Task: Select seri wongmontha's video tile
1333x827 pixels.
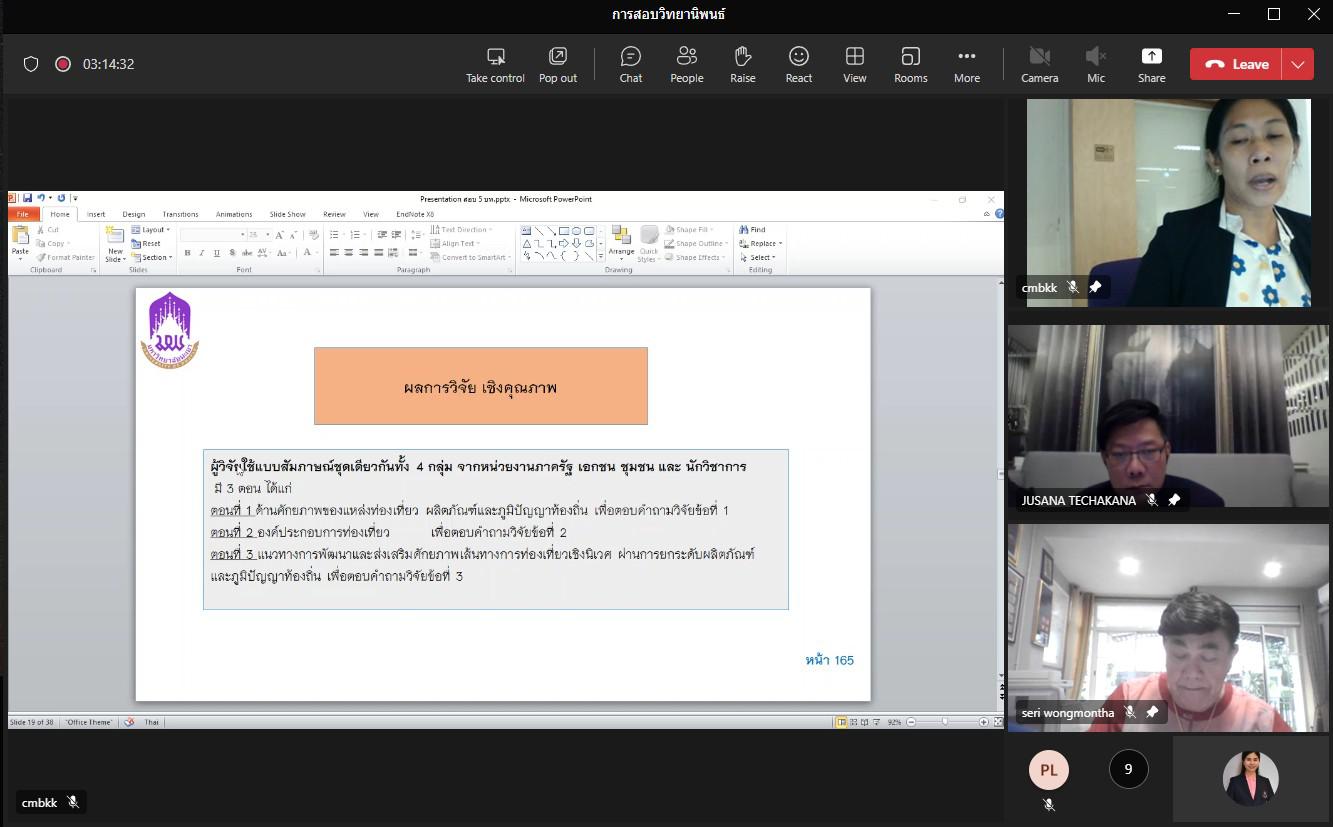Action: (x=1169, y=628)
